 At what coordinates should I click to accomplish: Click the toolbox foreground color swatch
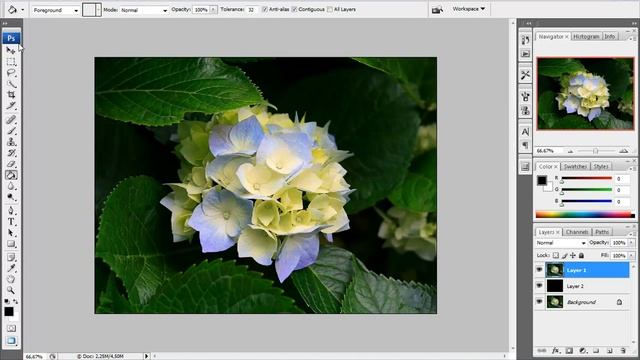coord(9,312)
